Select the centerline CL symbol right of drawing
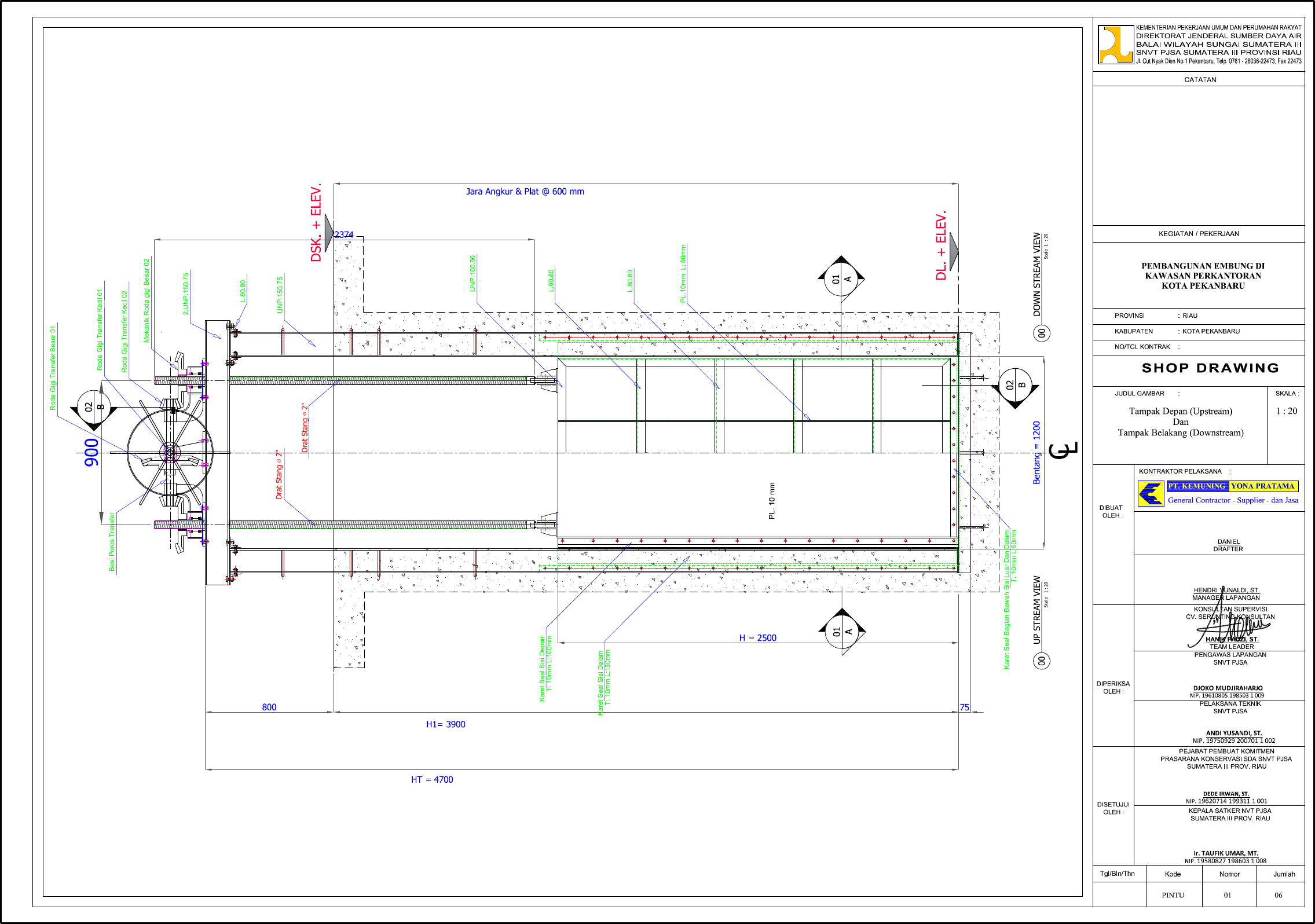The width and height of the screenshot is (1315, 924). [1064, 450]
